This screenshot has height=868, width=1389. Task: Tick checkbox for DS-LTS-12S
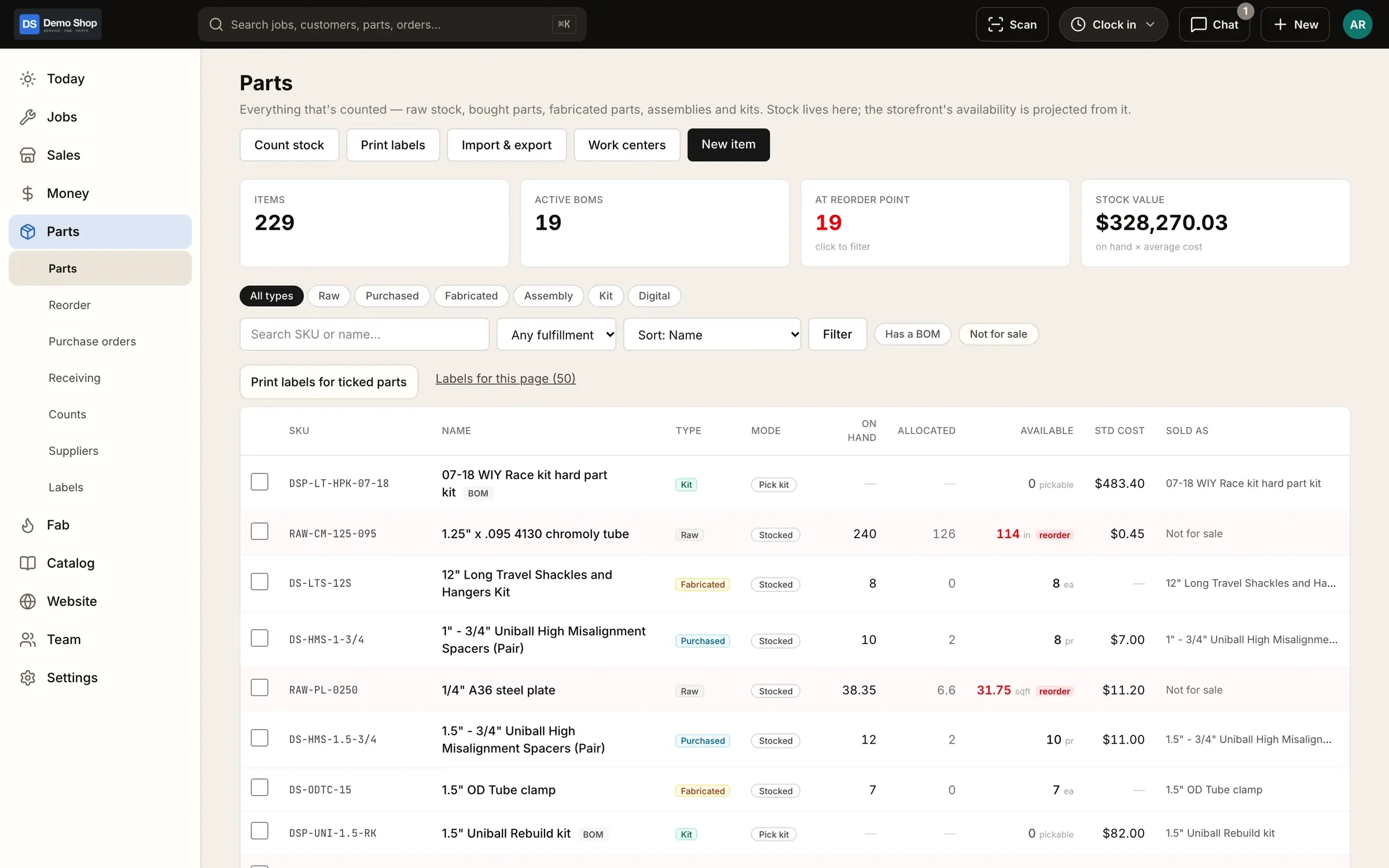[x=259, y=582]
